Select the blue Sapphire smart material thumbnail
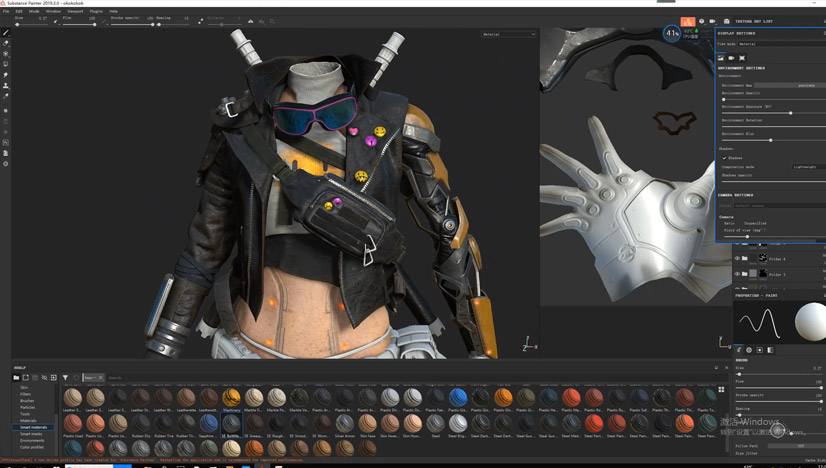This screenshot has height=468, width=826. click(209, 423)
